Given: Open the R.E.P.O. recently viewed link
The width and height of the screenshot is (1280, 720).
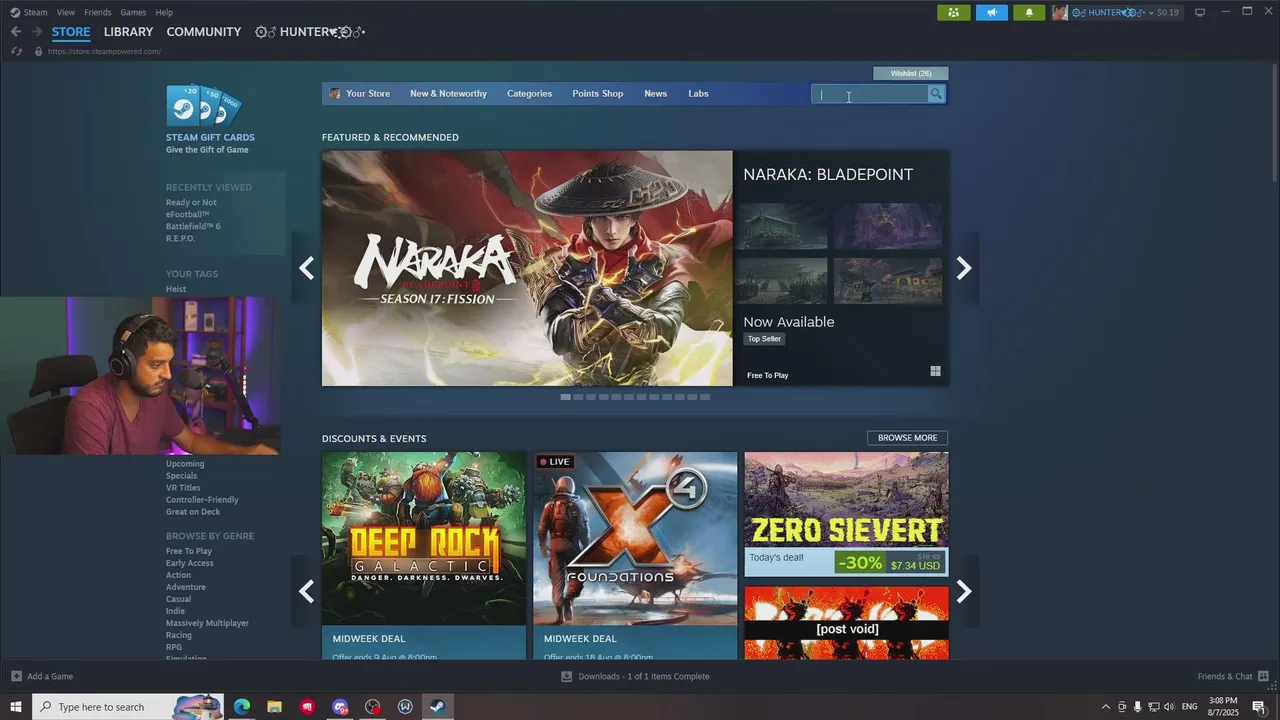Looking at the screenshot, I should 180,239.
